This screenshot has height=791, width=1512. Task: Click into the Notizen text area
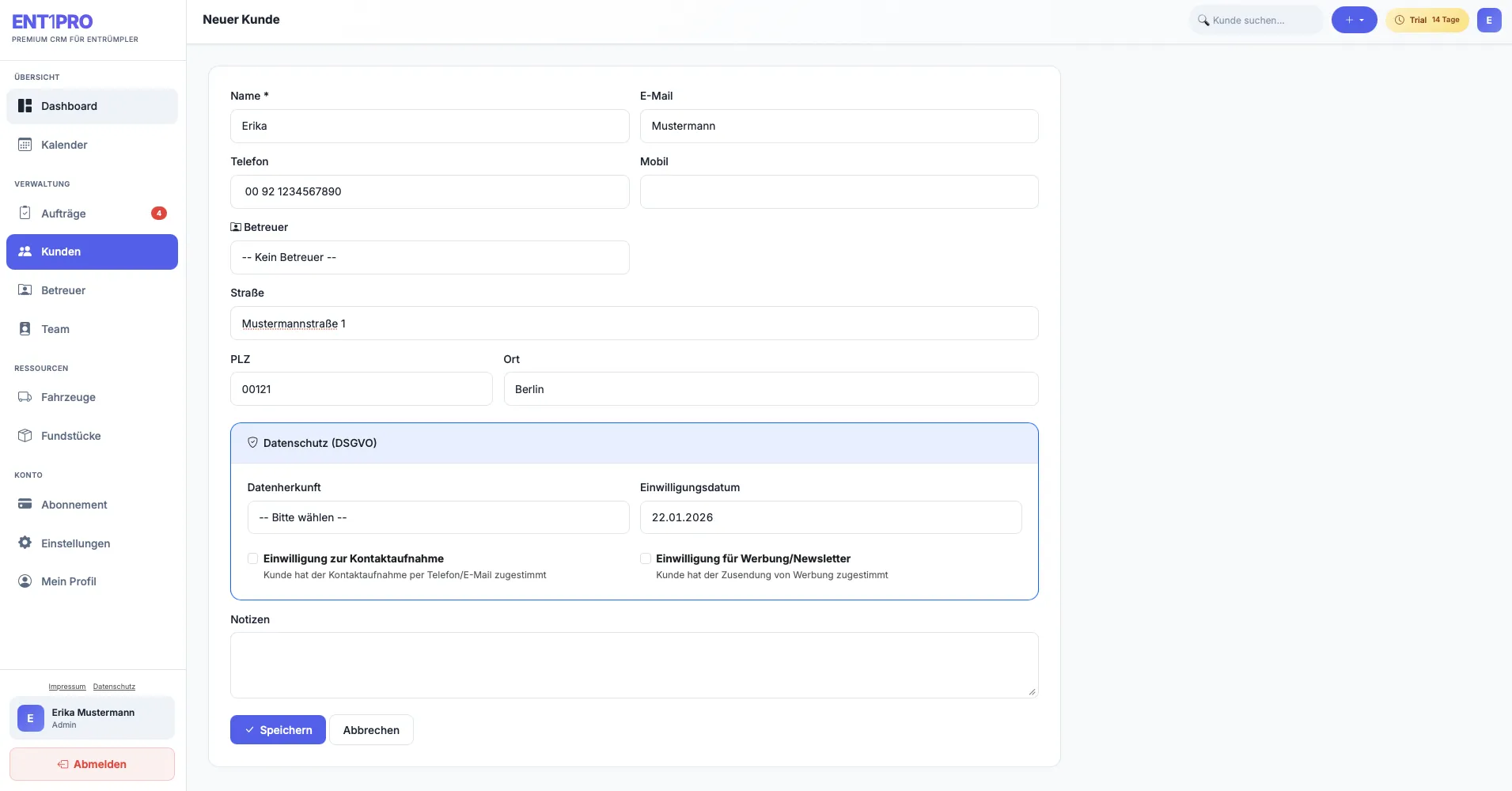(x=634, y=665)
